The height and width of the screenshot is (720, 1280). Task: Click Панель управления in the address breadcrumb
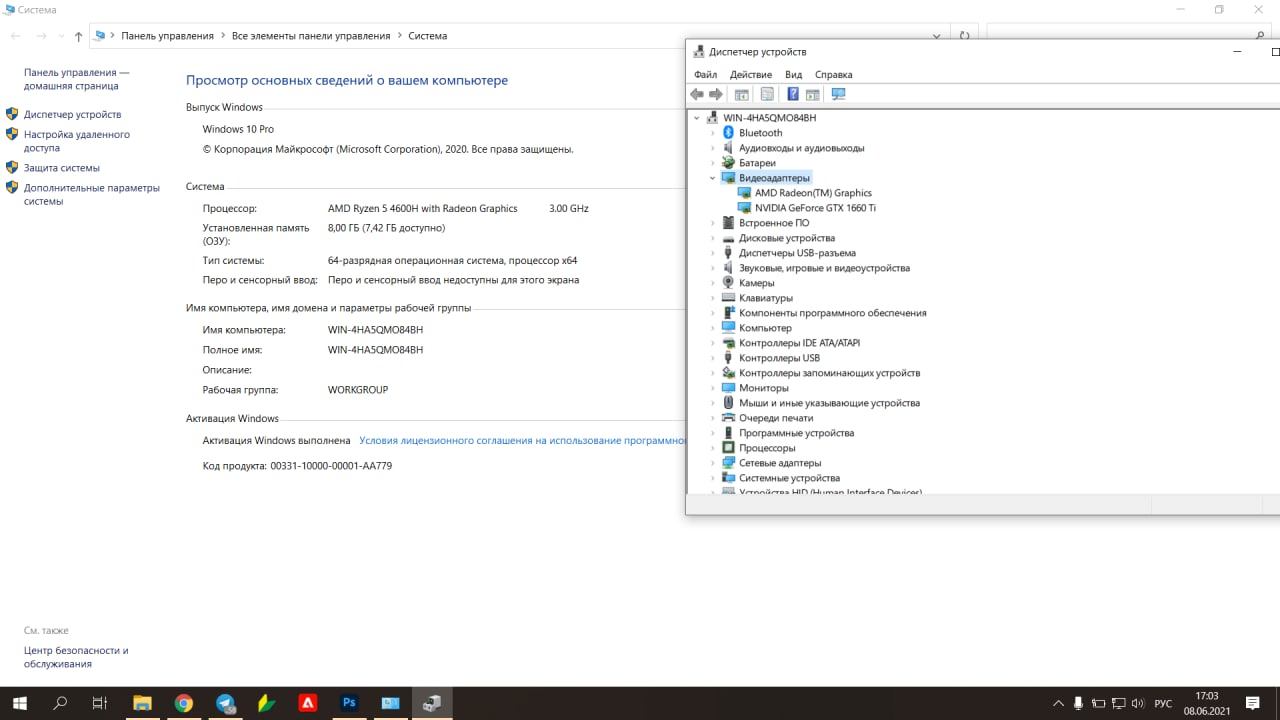[x=167, y=36]
